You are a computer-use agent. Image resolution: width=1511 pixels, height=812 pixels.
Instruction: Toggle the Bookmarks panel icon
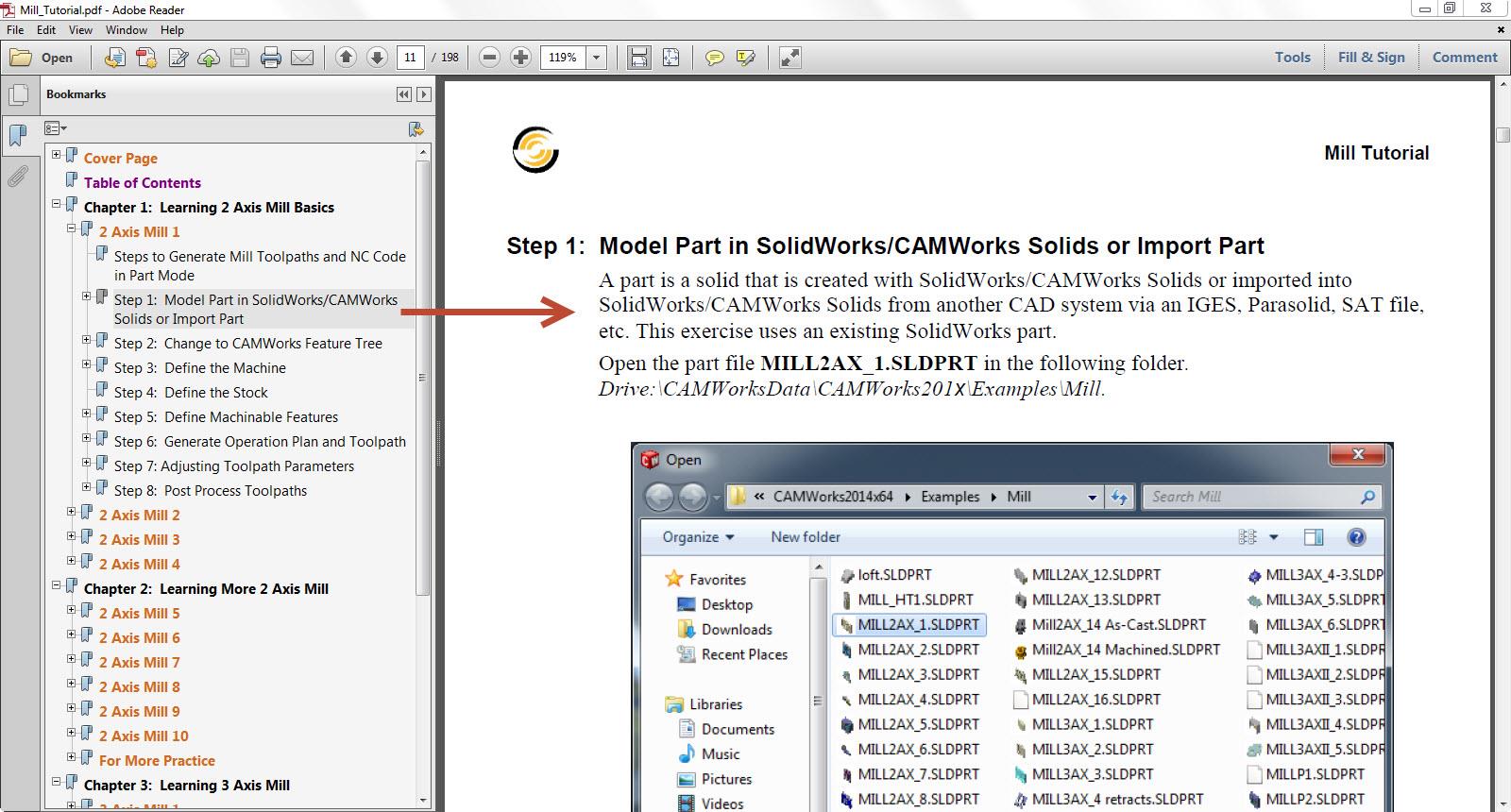[x=18, y=135]
